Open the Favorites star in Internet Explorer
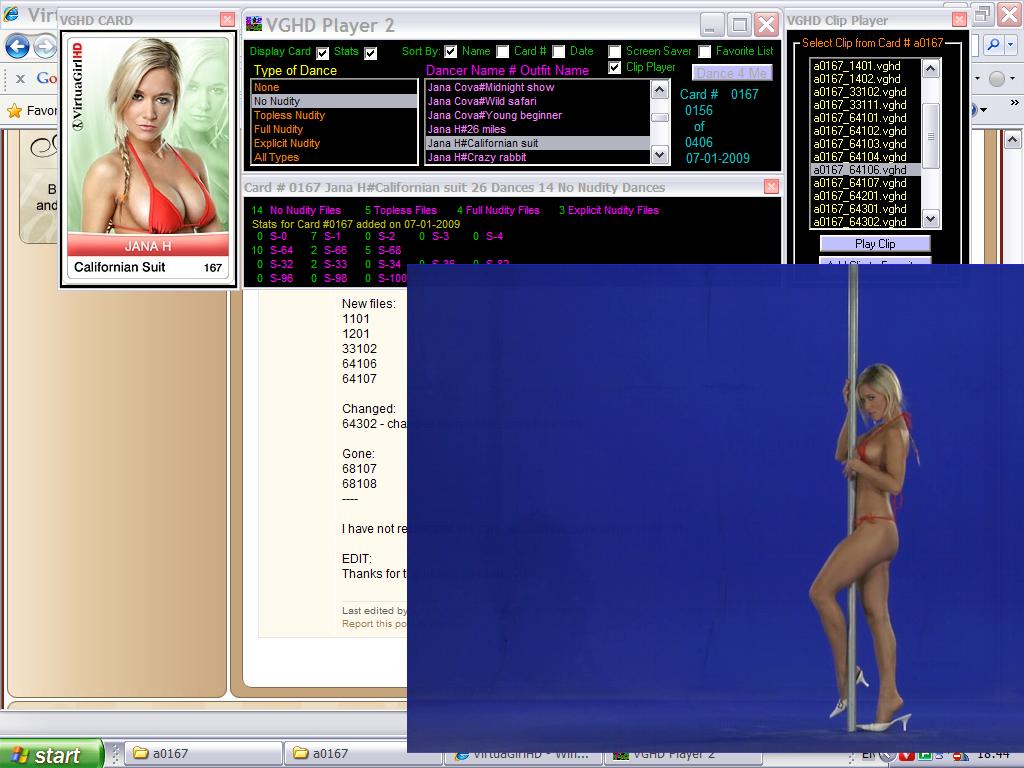The width and height of the screenshot is (1024, 768). click(x=14, y=111)
